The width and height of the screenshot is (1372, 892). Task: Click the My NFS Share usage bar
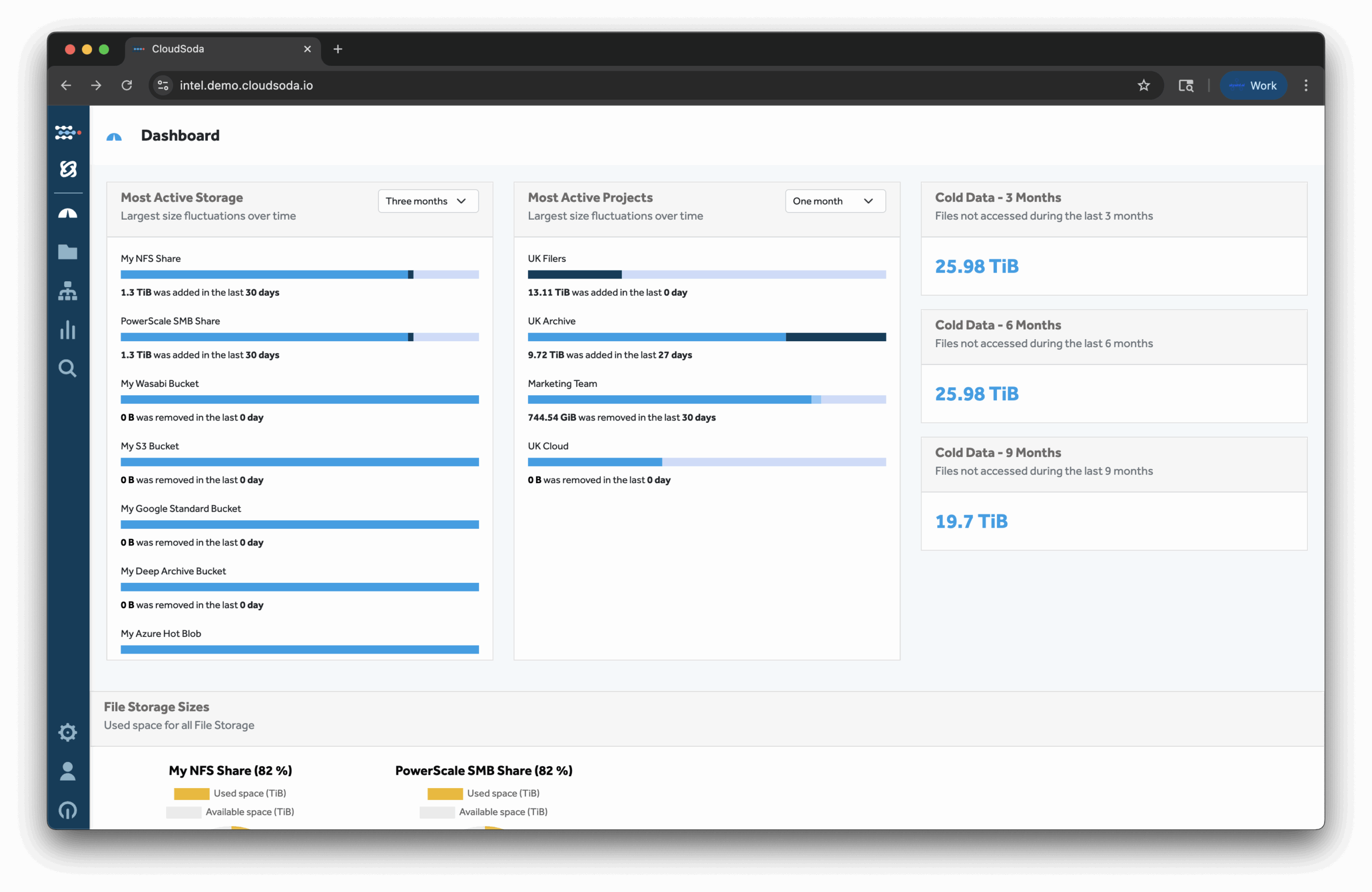(x=299, y=274)
